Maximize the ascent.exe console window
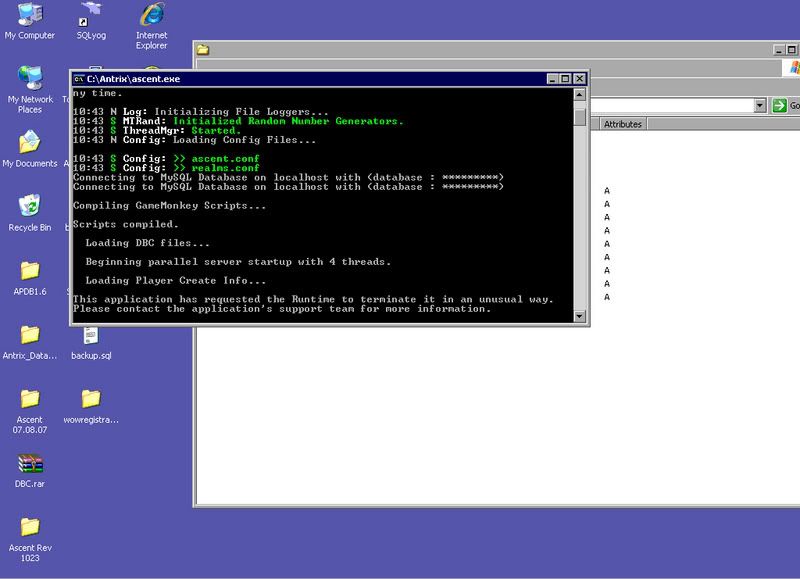Screen dimensions: 800x579 [x=565, y=78]
